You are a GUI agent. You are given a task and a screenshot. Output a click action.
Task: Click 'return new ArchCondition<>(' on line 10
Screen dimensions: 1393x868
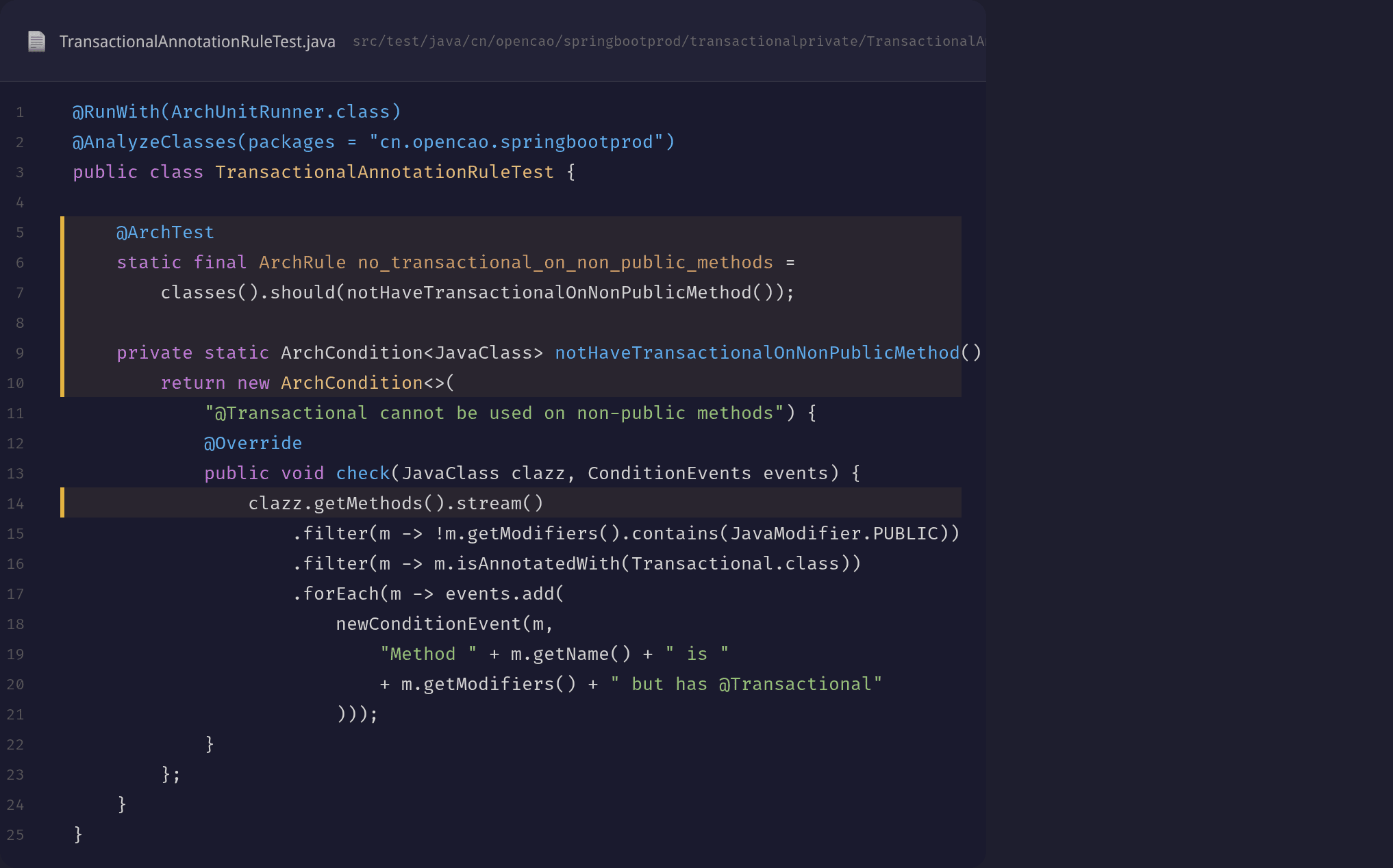click(308, 383)
